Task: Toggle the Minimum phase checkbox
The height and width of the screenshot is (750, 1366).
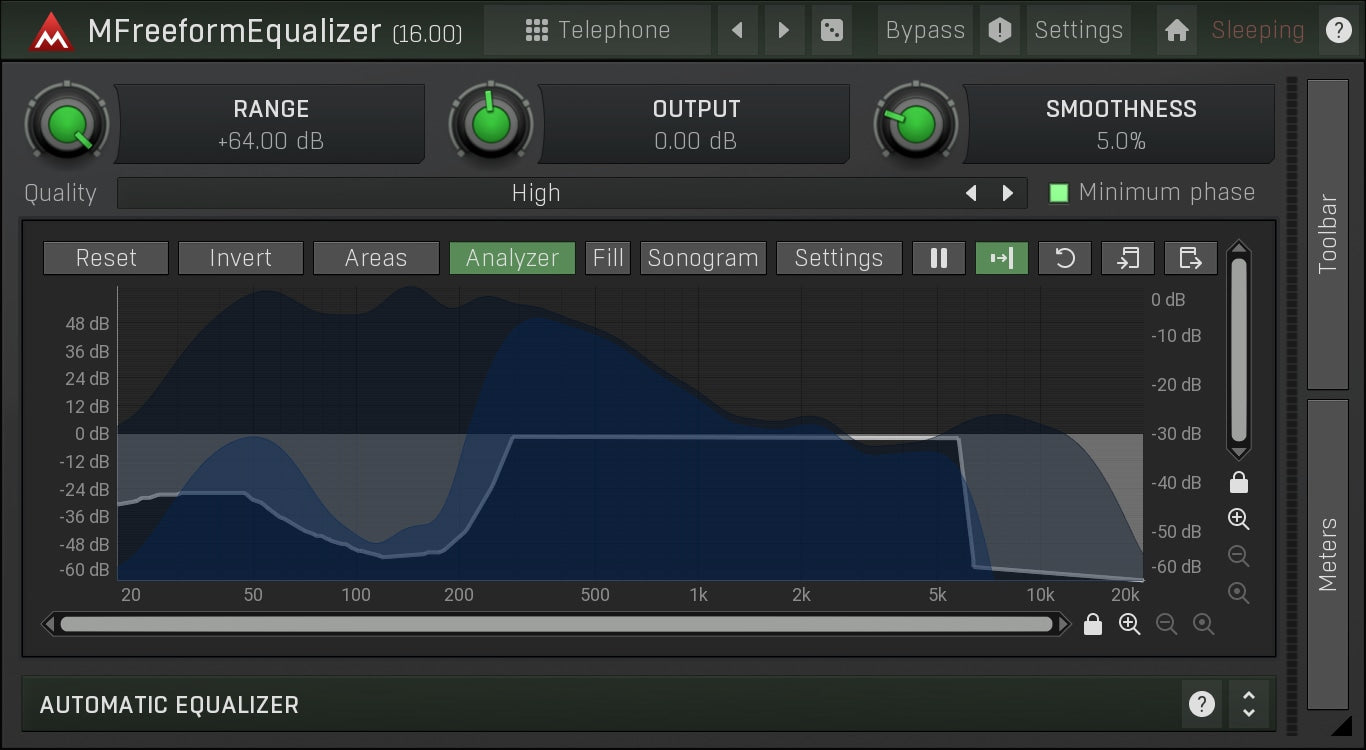Action: click(1059, 193)
